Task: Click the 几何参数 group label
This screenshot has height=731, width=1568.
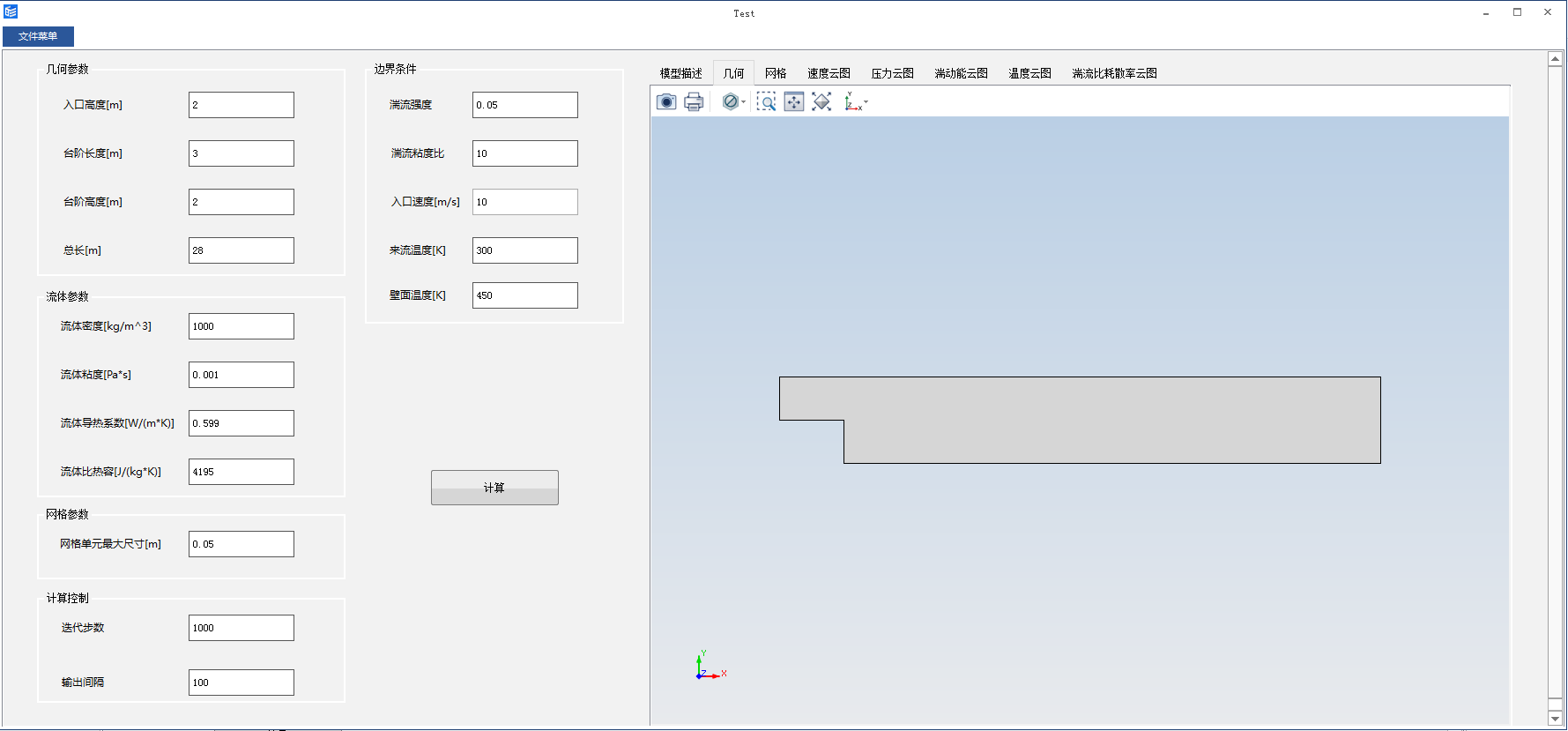Action: pyautogui.click(x=68, y=69)
